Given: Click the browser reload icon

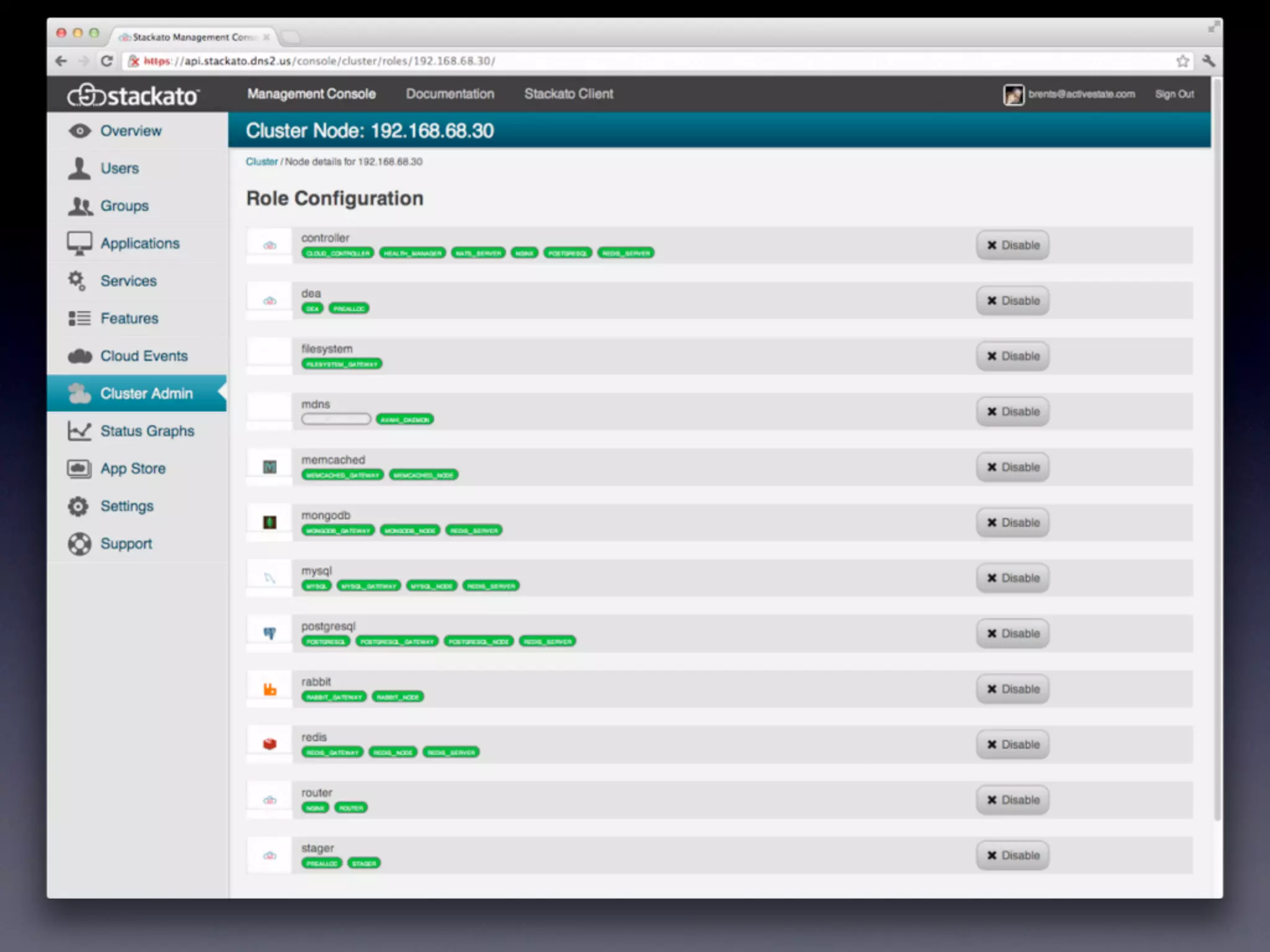Looking at the screenshot, I should (x=107, y=61).
